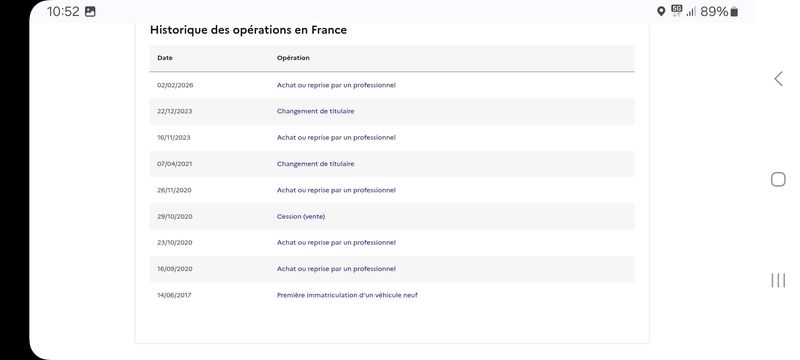The image size is (800, 360).
Task: Select Changement de titulaire dated 07/04/2021
Action: click(392, 164)
